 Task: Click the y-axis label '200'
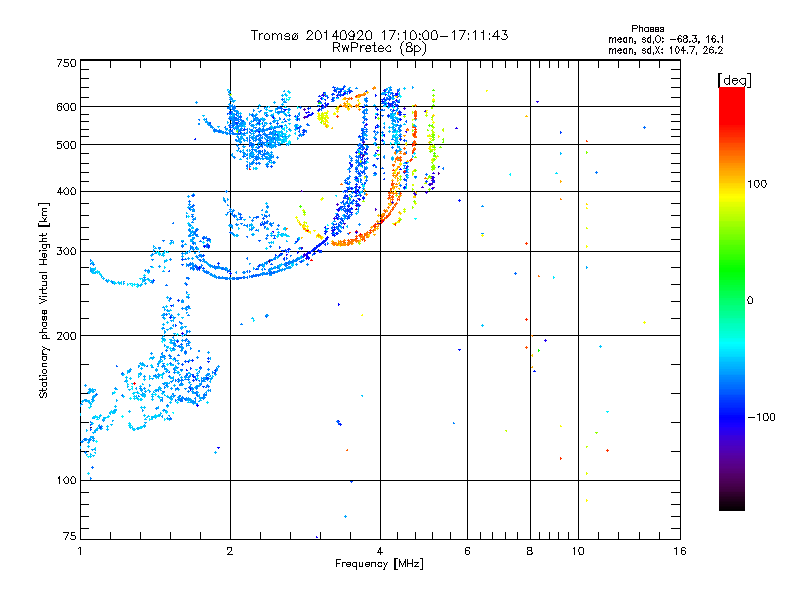click(66, 336)
